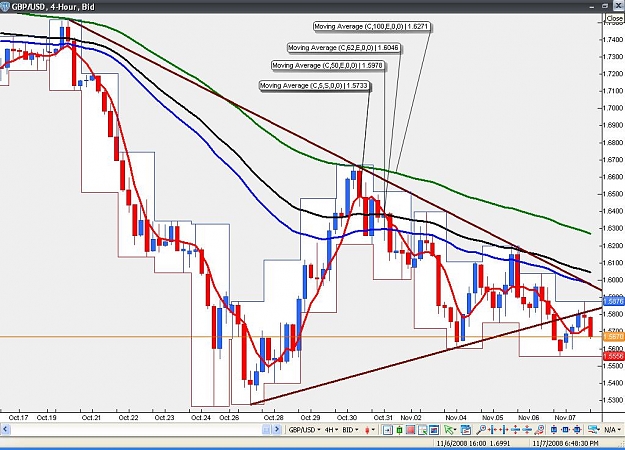Open the BID price type dropdown

tap(350, 430)
